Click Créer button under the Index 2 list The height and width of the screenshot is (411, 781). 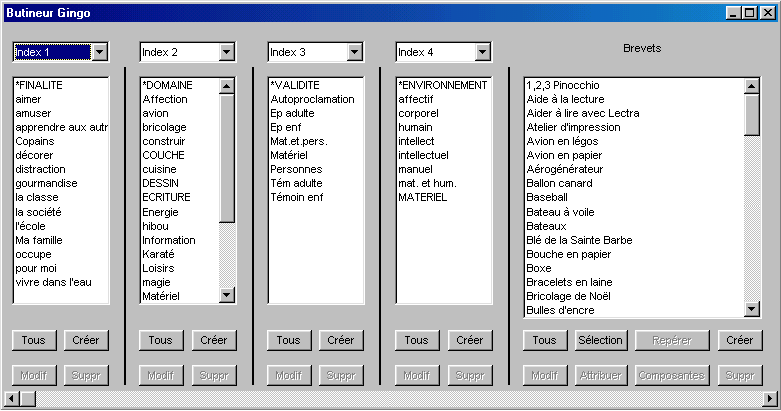214,340
